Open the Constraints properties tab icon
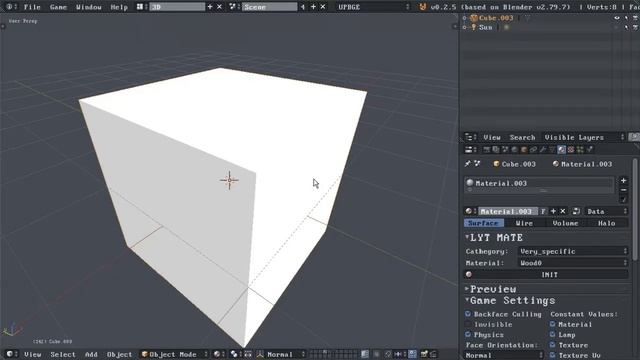 pos(533,149)
